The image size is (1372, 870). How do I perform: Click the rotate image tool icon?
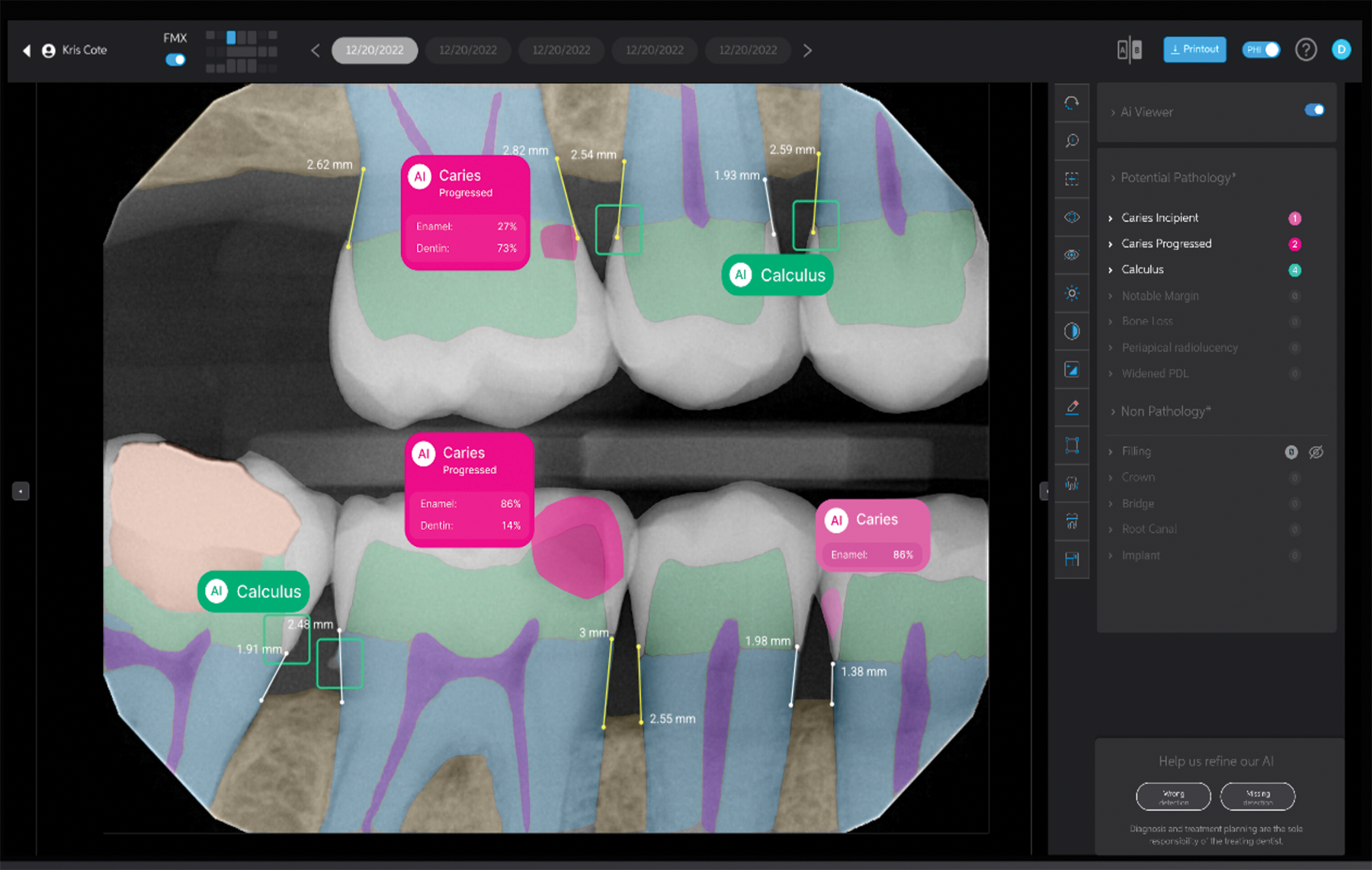point(1072,103)
